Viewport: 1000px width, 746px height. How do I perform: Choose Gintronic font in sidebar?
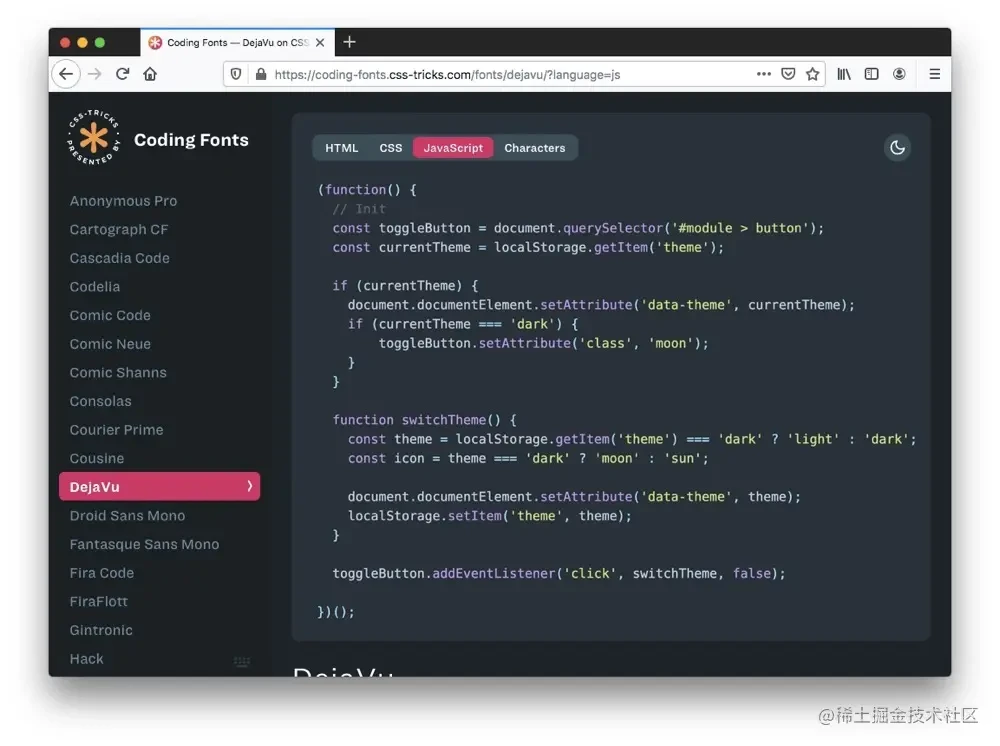pos(101,630)
